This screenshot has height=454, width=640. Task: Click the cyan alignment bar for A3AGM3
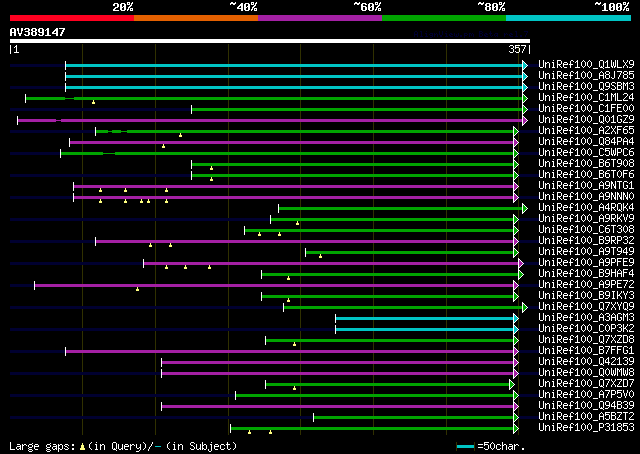[x=424, y=318]
